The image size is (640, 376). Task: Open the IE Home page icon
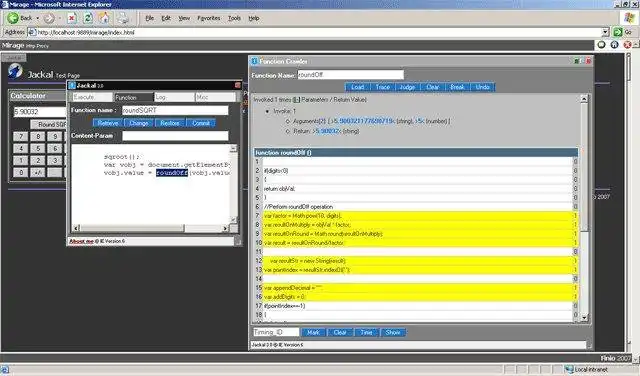pos(104,18)
